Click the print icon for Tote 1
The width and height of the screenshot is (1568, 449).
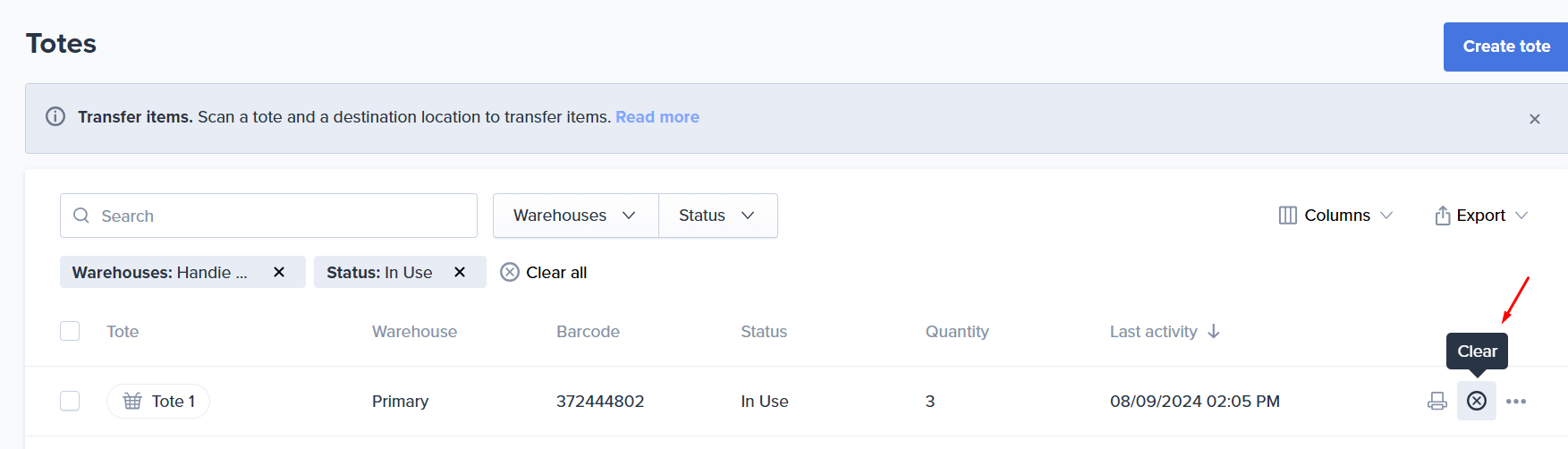coord(1437,401)
